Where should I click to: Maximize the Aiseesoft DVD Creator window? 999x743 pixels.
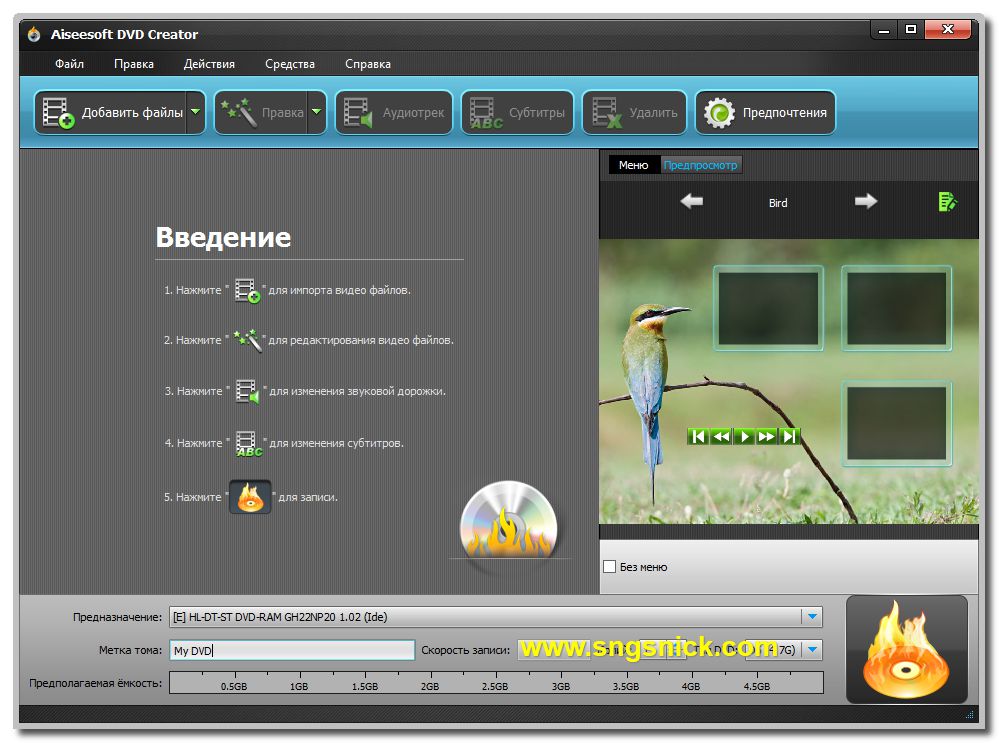coord(911,30)
